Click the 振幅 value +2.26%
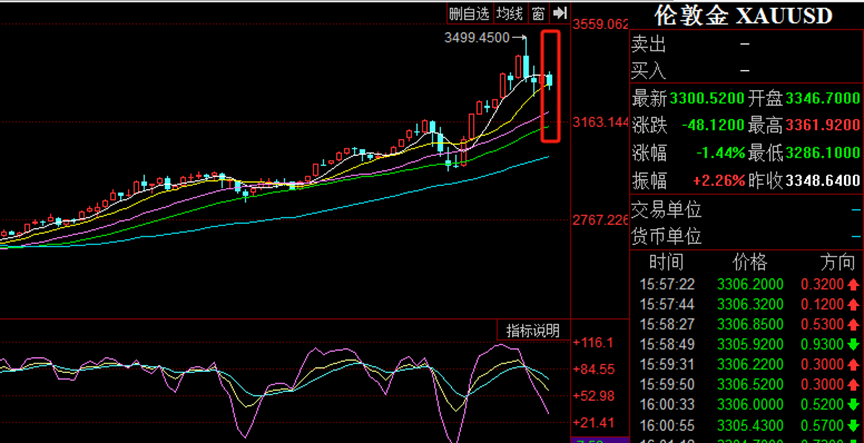The image size is (864, 443). pos(719,180)
